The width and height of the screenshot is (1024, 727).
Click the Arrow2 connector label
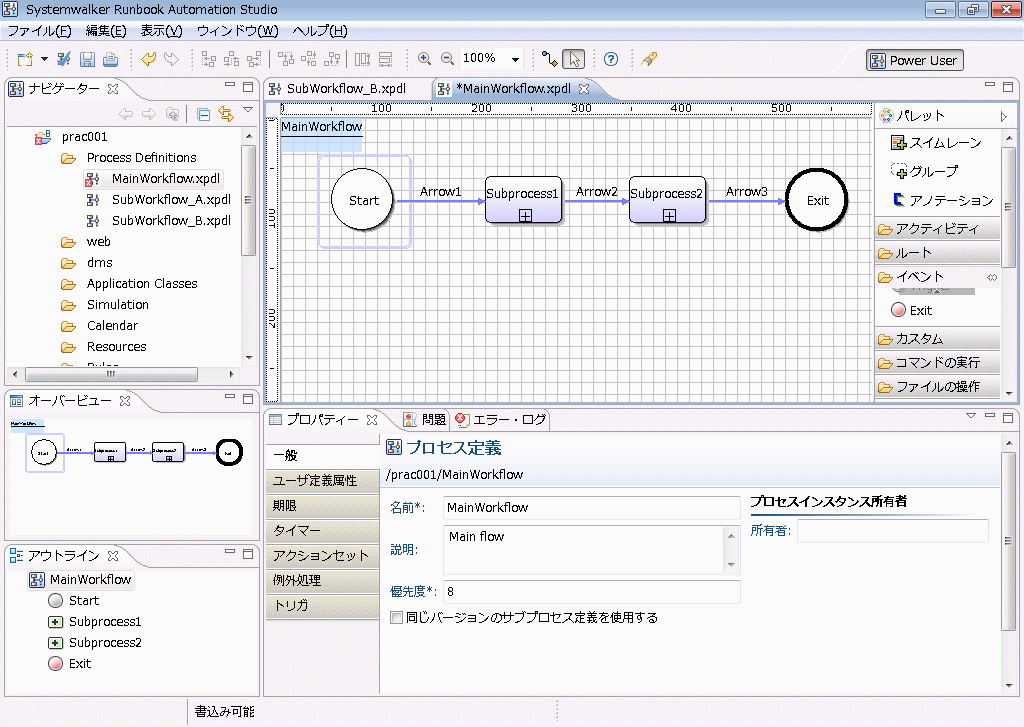point(596,192)
